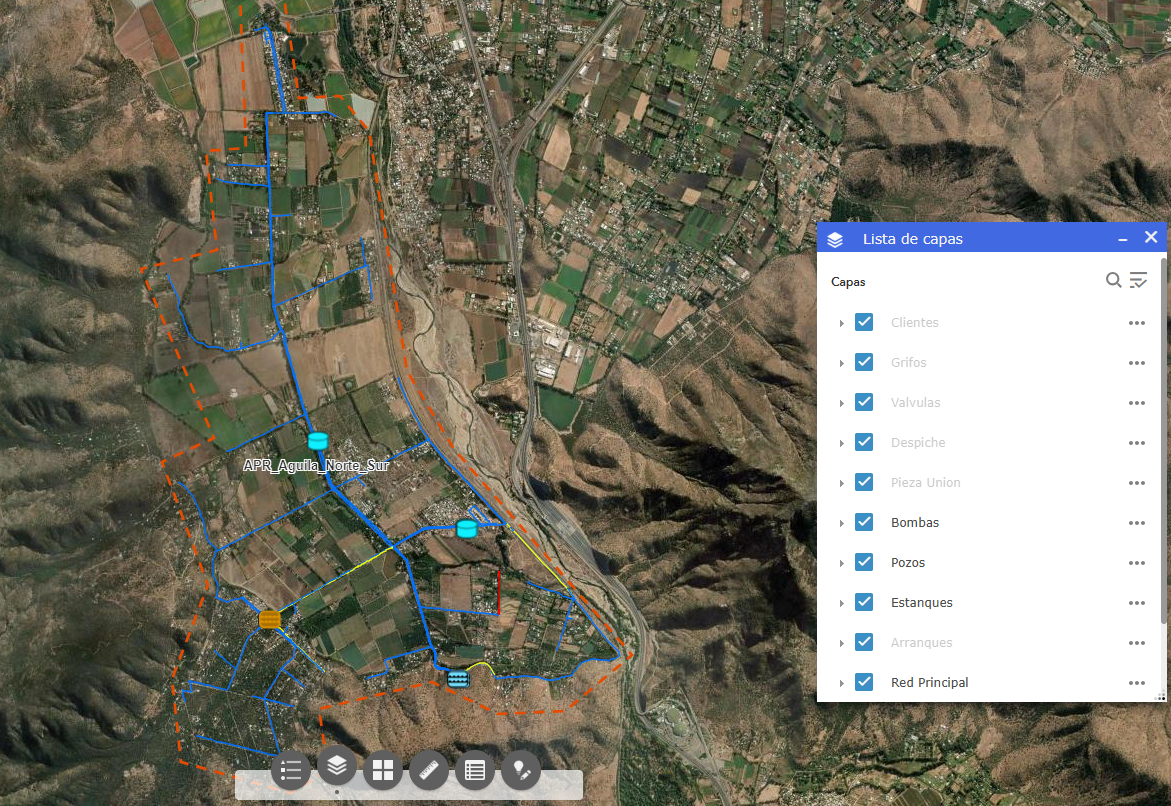Viewport: 1171px width, 806px height.
Task: Open options menu for Pozos layer
Action: coord(1137,563)
